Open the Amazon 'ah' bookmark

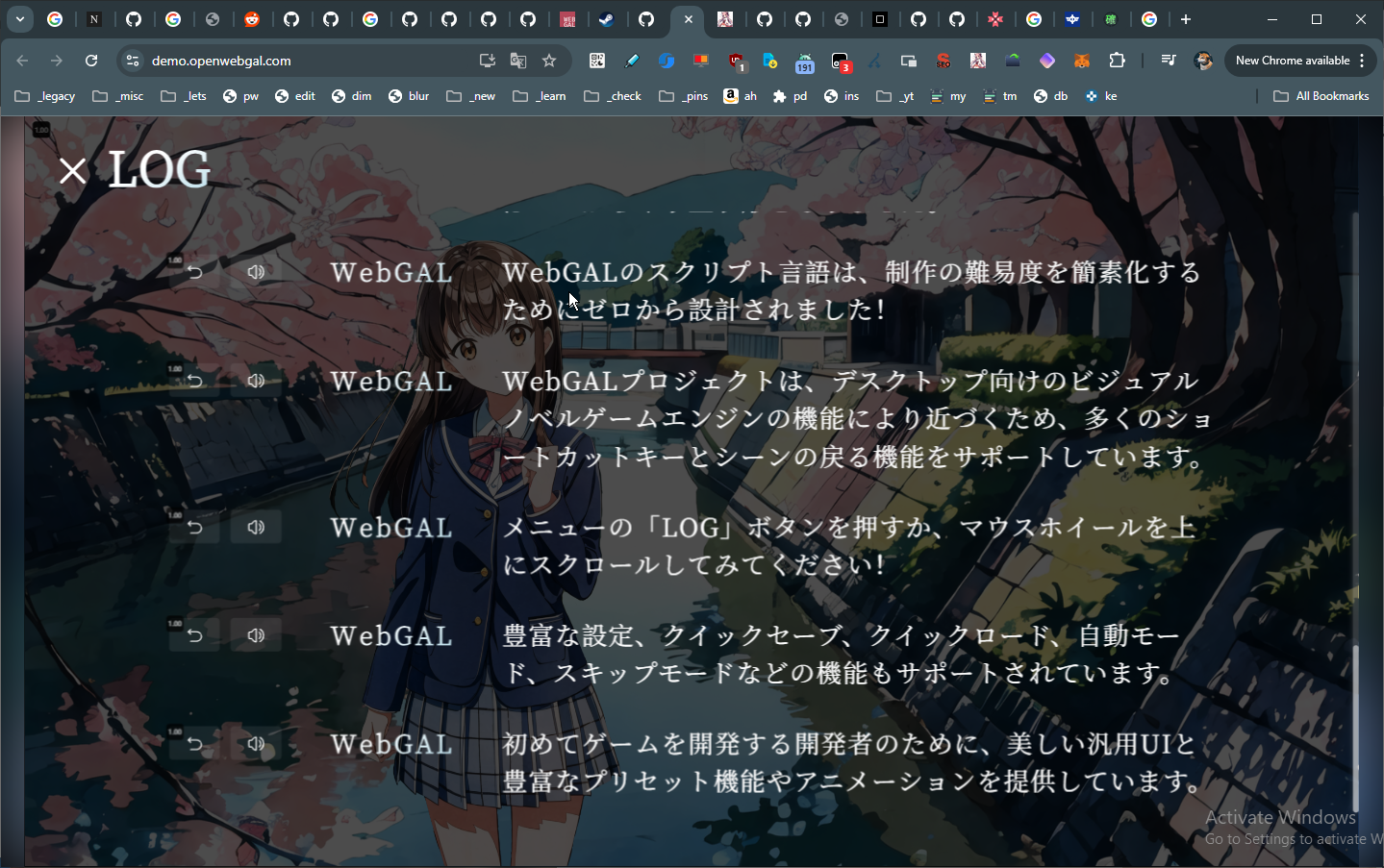coord(741,96)
